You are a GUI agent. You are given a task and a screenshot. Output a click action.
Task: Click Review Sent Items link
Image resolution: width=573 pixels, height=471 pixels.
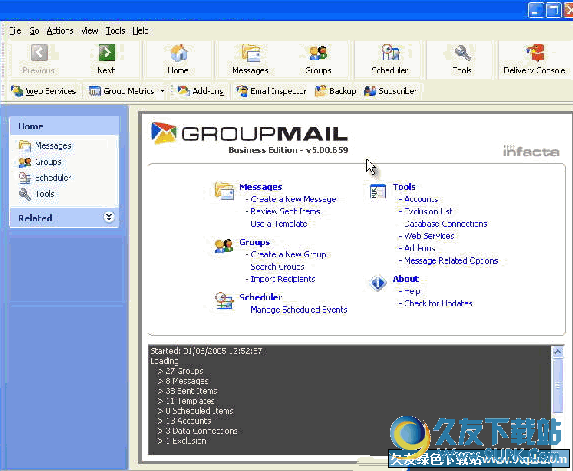[x=285, y=211]
